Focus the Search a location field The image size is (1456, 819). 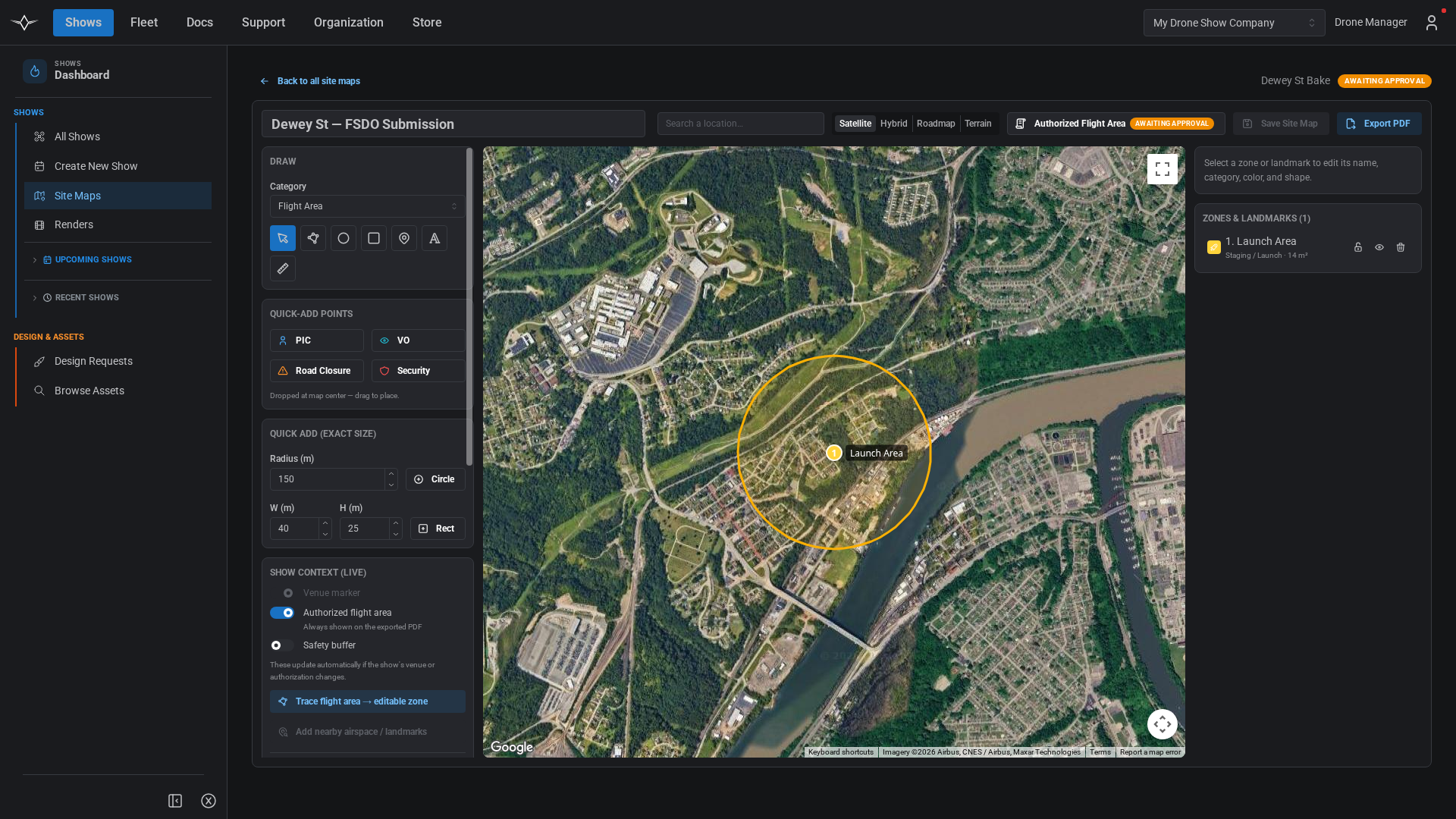(740, 124)
